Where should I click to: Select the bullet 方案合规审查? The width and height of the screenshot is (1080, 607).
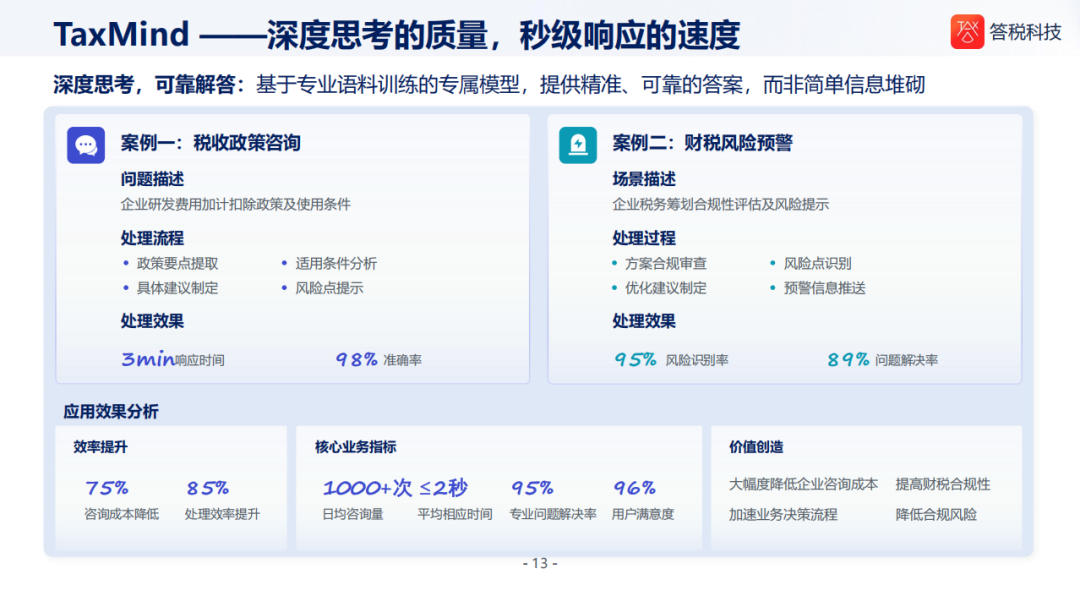point(666,263)
